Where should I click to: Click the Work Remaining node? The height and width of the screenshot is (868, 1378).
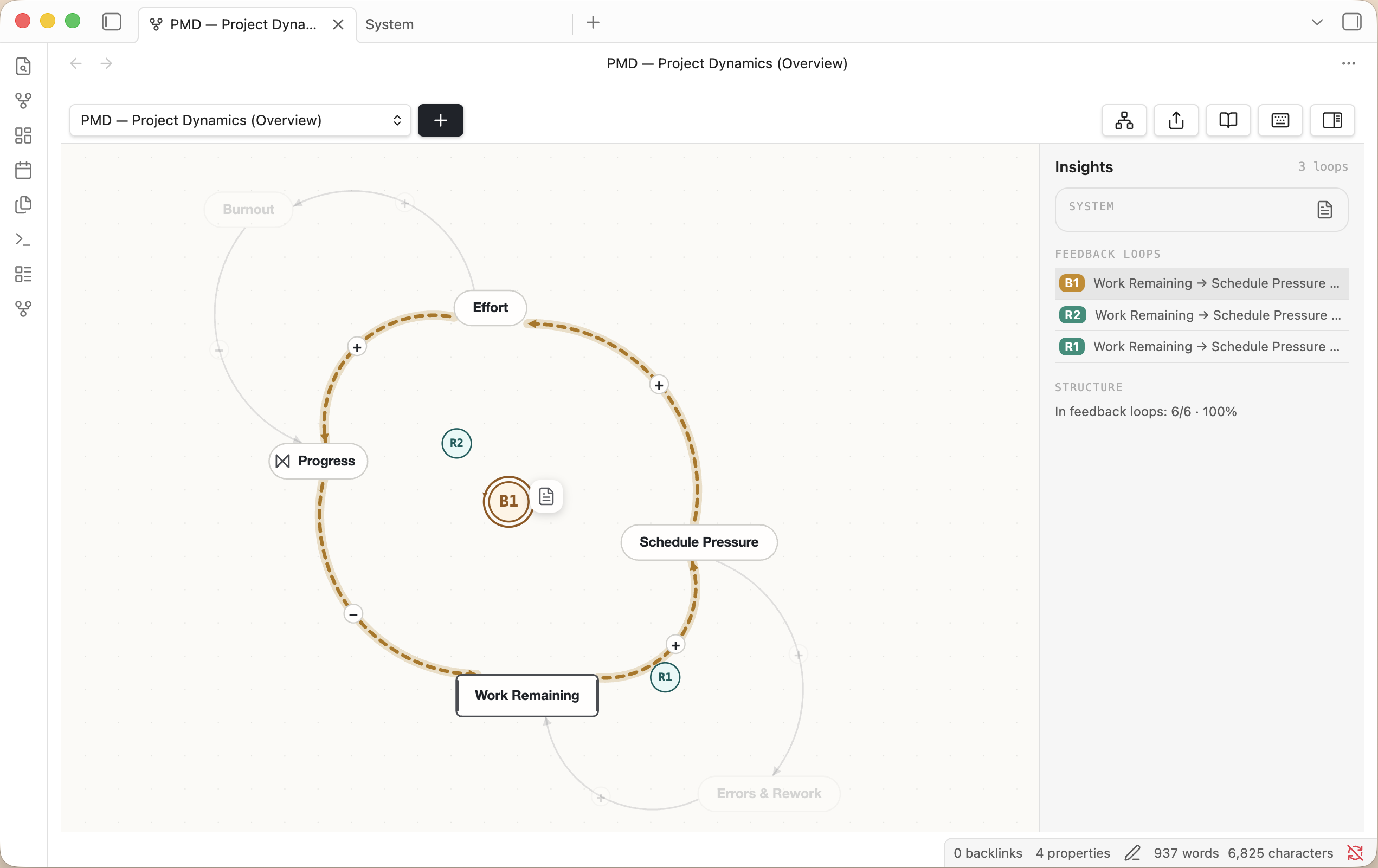527,695
